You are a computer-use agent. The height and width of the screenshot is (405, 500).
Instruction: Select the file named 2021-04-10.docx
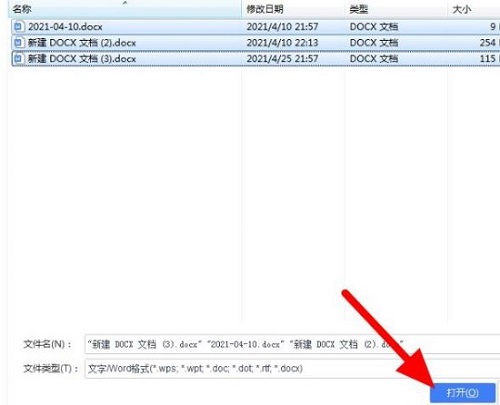tap(65, 27)
